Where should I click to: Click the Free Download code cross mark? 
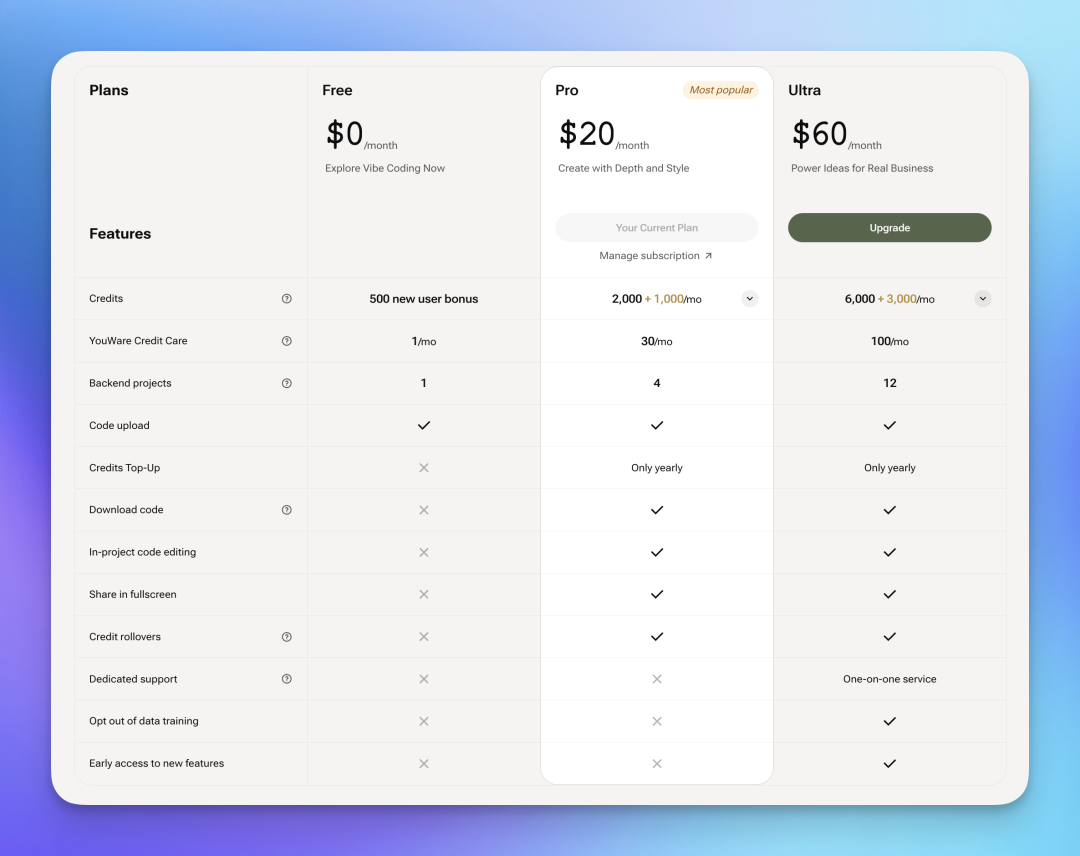point(424,510)
